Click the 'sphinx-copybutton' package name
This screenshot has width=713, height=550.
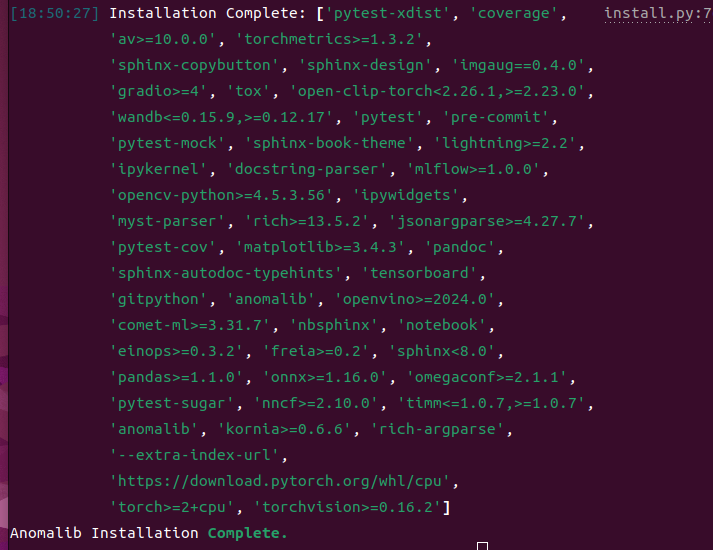click(x=195, y=66)
